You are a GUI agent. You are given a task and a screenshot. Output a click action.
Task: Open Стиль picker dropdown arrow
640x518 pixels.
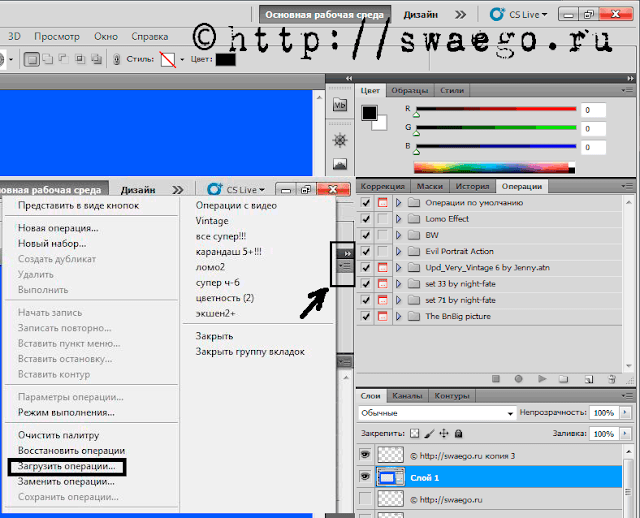182,60
